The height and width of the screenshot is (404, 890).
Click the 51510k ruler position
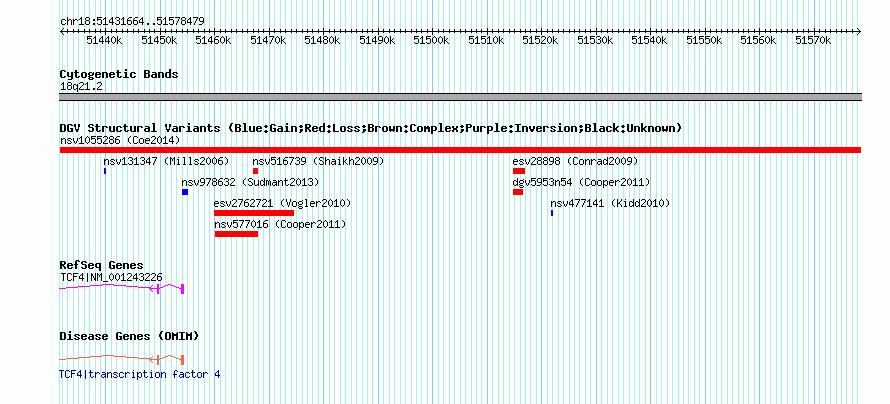(486, 40)
